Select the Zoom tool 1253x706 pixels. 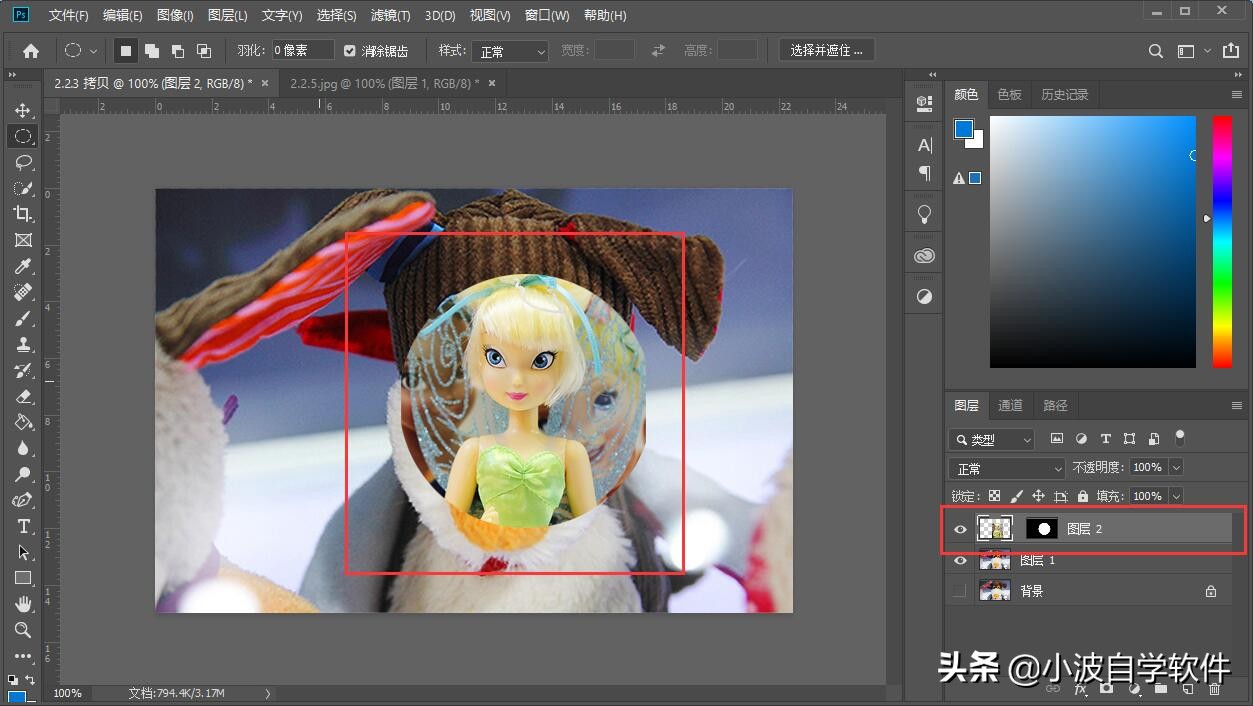tap(23, 630)
